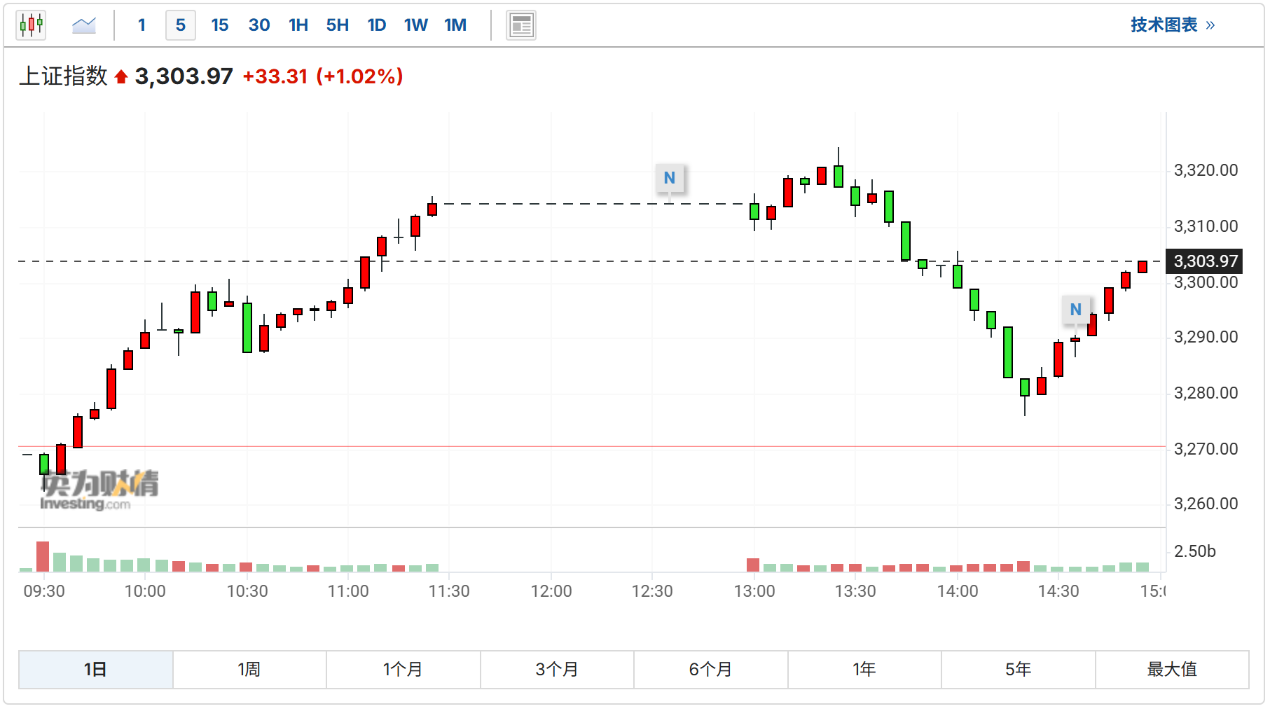Image resolution: width=1270 pixels, height=711 pixels.
Task: Select the 1 minute interval
Action: (x=142, y=25)
